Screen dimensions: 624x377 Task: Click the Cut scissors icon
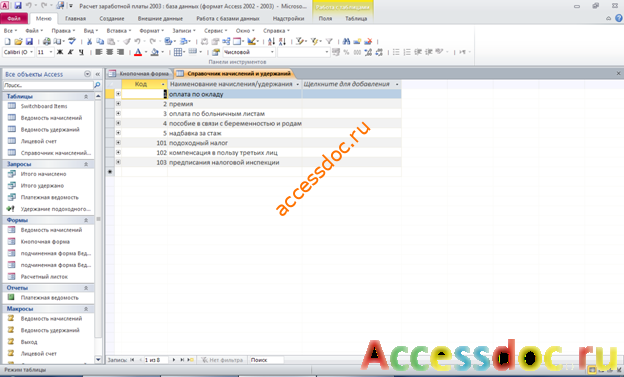[x=89, y=41]
